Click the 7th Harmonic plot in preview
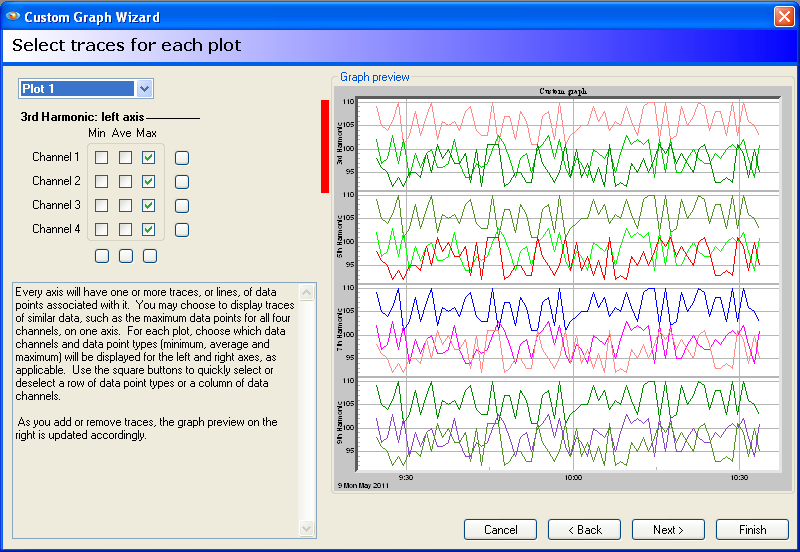This screenshot has width=800, height=552. (x=568, y=331)
